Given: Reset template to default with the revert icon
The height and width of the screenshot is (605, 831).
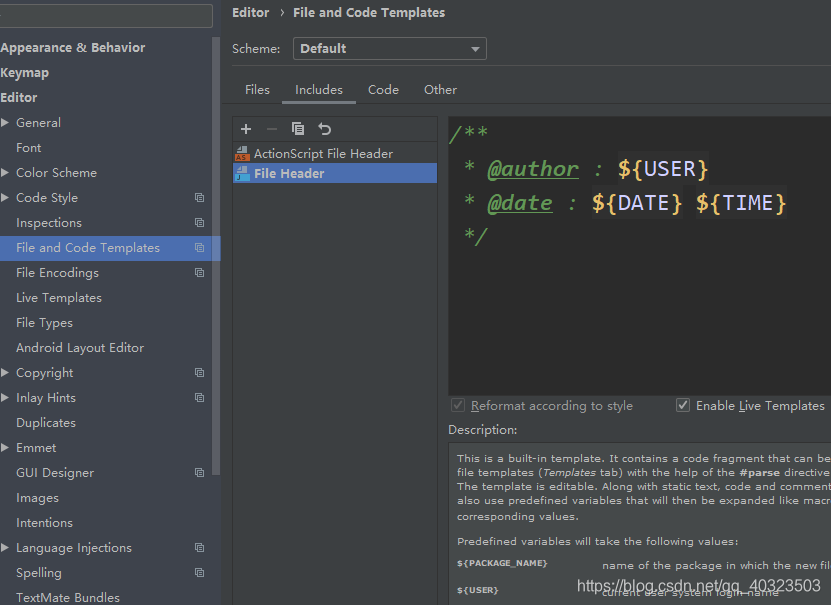Looking at the screenshot, I should (x=324, y=129).
